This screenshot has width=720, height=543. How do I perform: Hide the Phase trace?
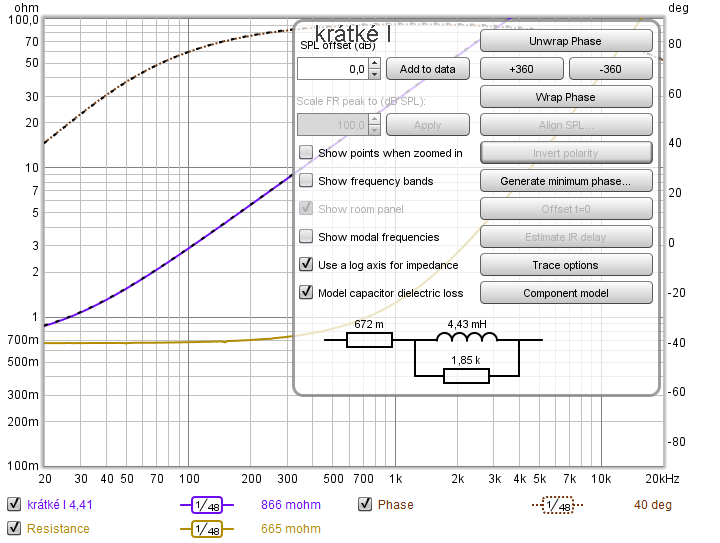tap(365, 504)
